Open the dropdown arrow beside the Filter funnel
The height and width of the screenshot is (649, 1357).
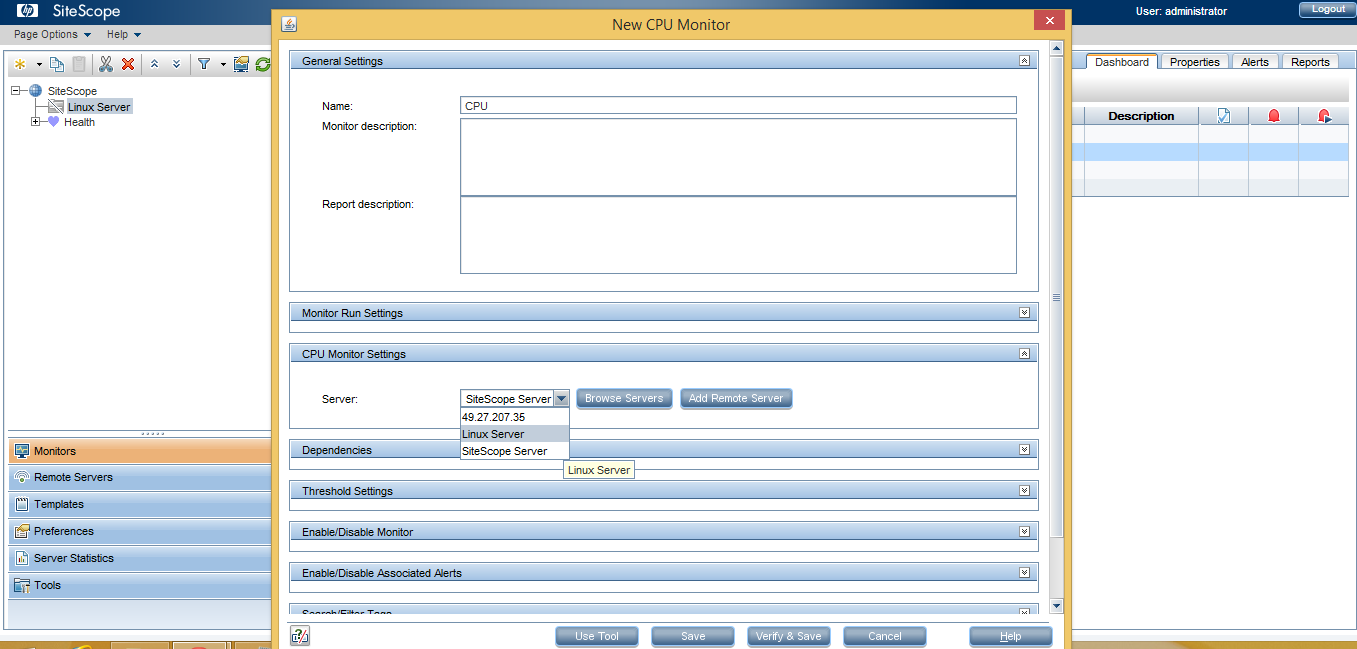223,64
